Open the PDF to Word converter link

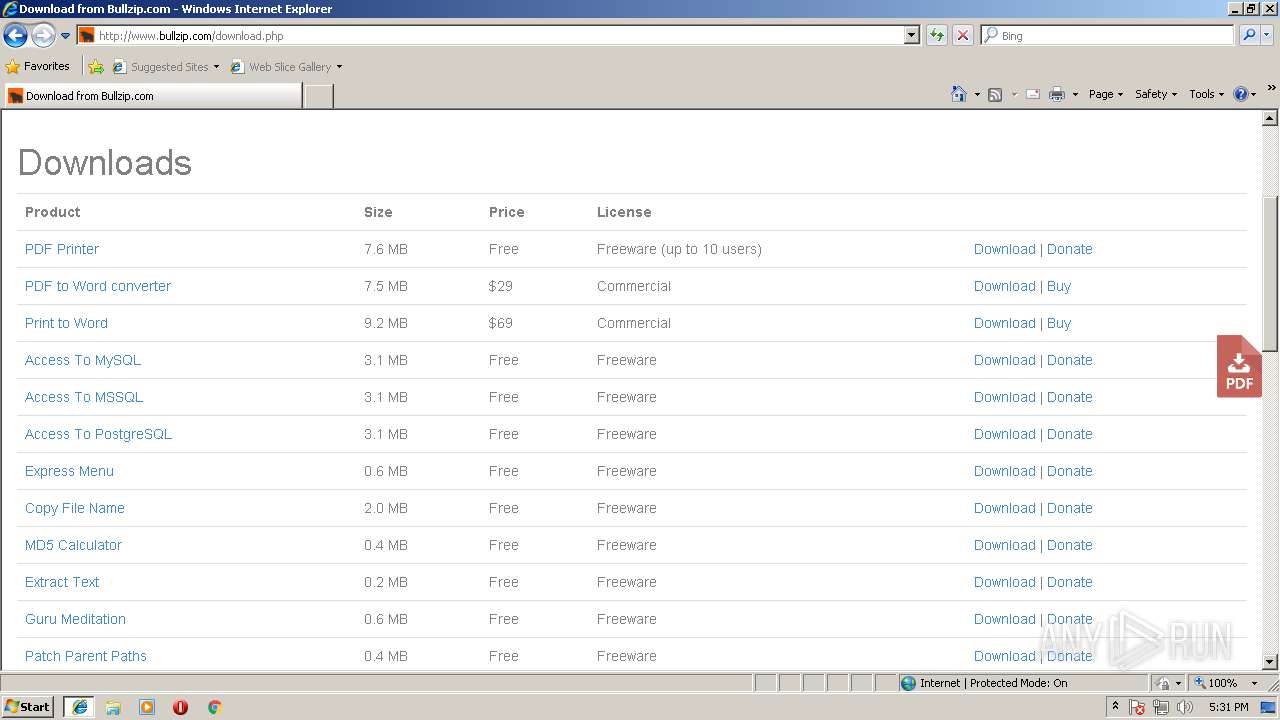click(x=98, y=286)
